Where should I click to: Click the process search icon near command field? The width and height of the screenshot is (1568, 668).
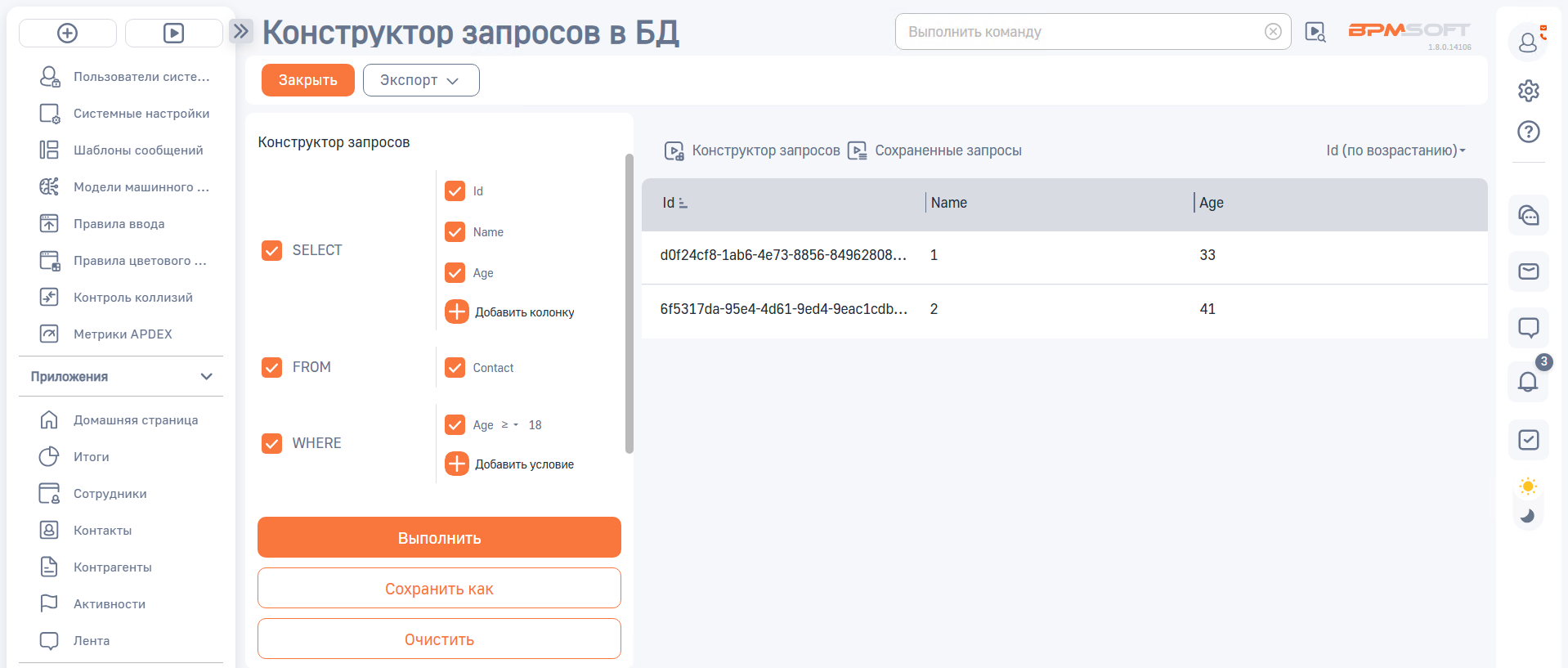point(1315,33)
